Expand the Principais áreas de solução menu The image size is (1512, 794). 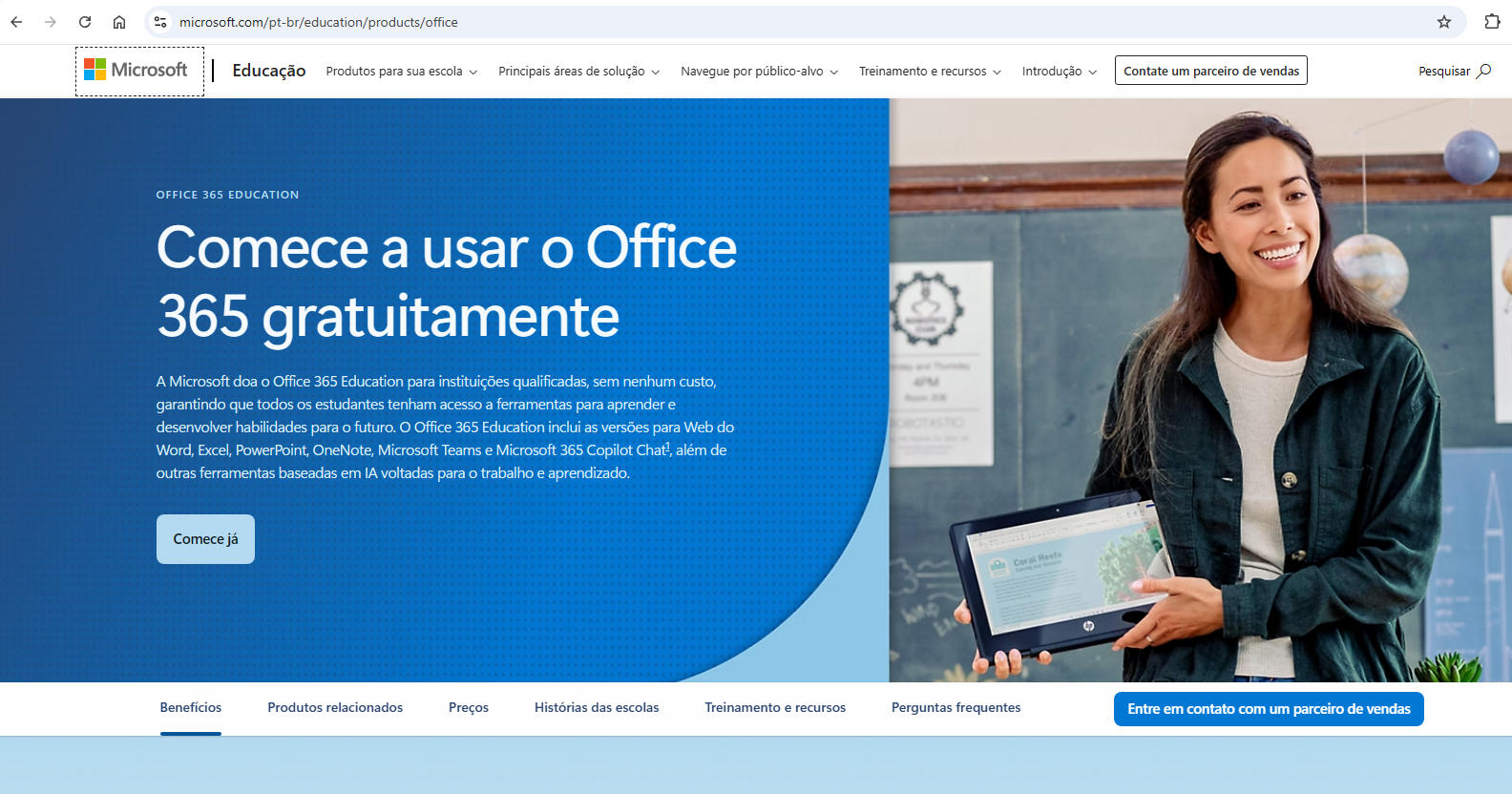click(578, 72)
